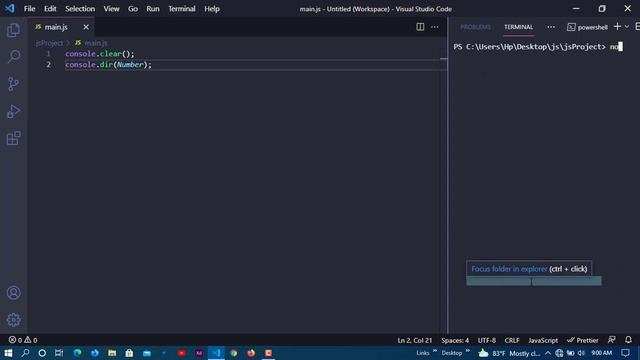640x360 pixels.
Task: Create a new terminal with plus icon
Action: (618, 27)
